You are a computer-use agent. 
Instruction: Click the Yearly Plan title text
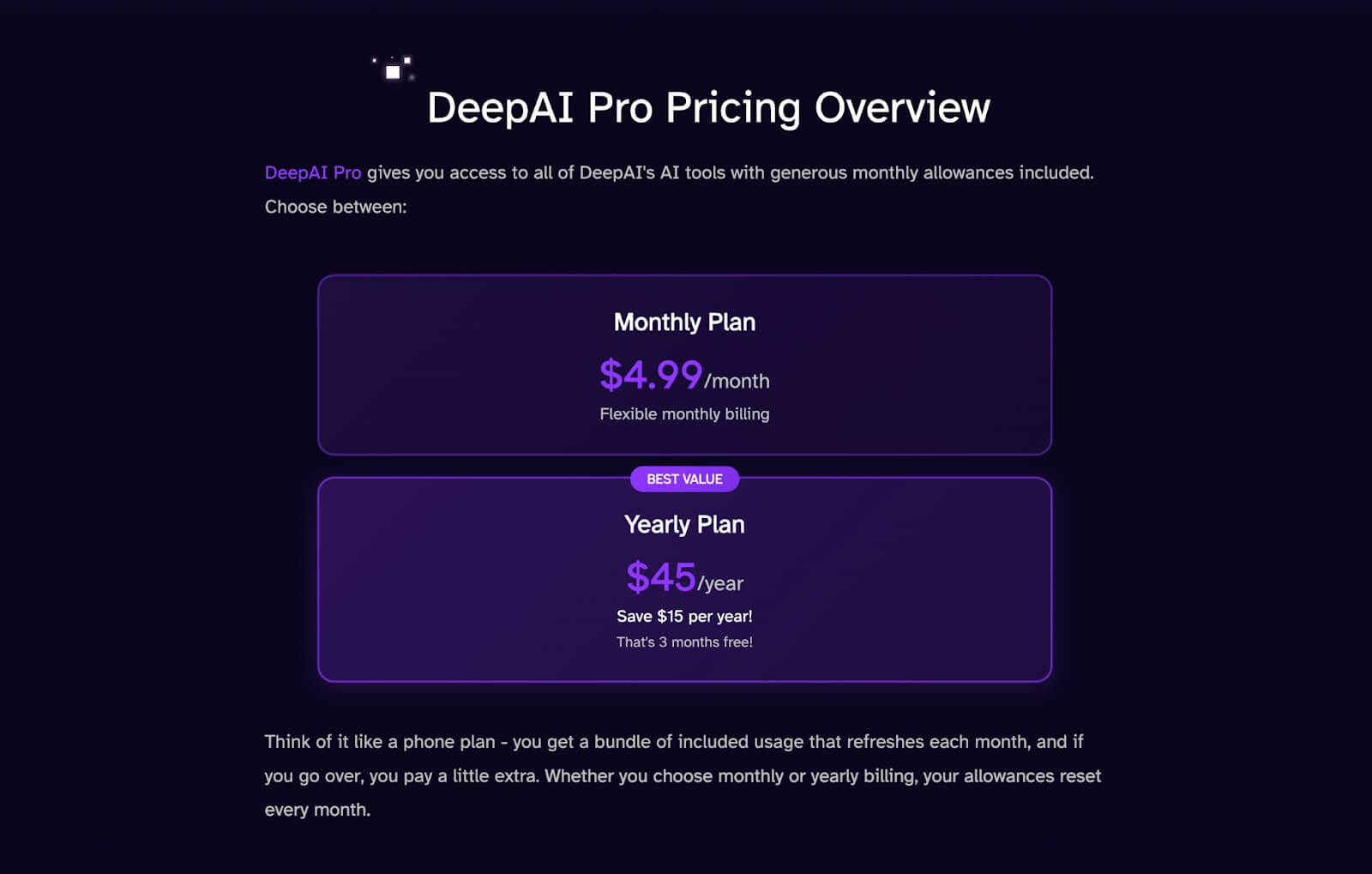point(684,525)
